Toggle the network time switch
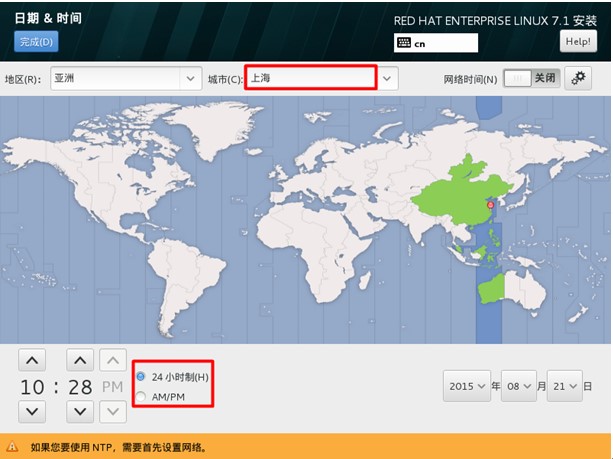The image size is (613, 459). click(531, 78)
